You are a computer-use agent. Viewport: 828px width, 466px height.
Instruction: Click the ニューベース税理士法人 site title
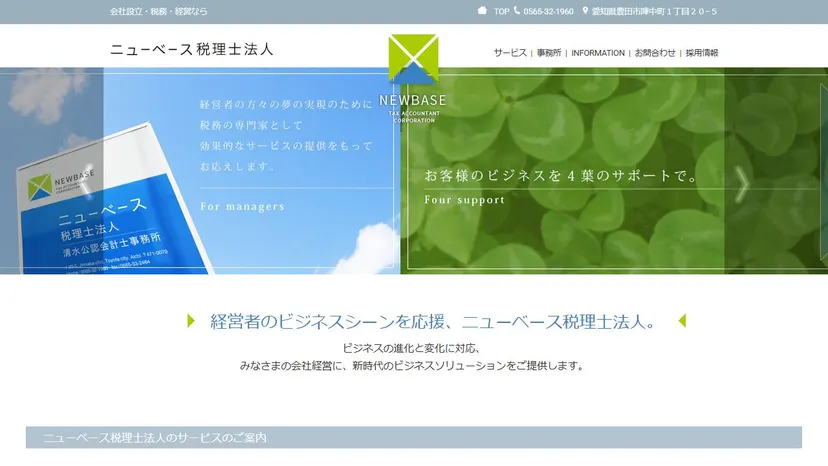click(x=192, y=49)
